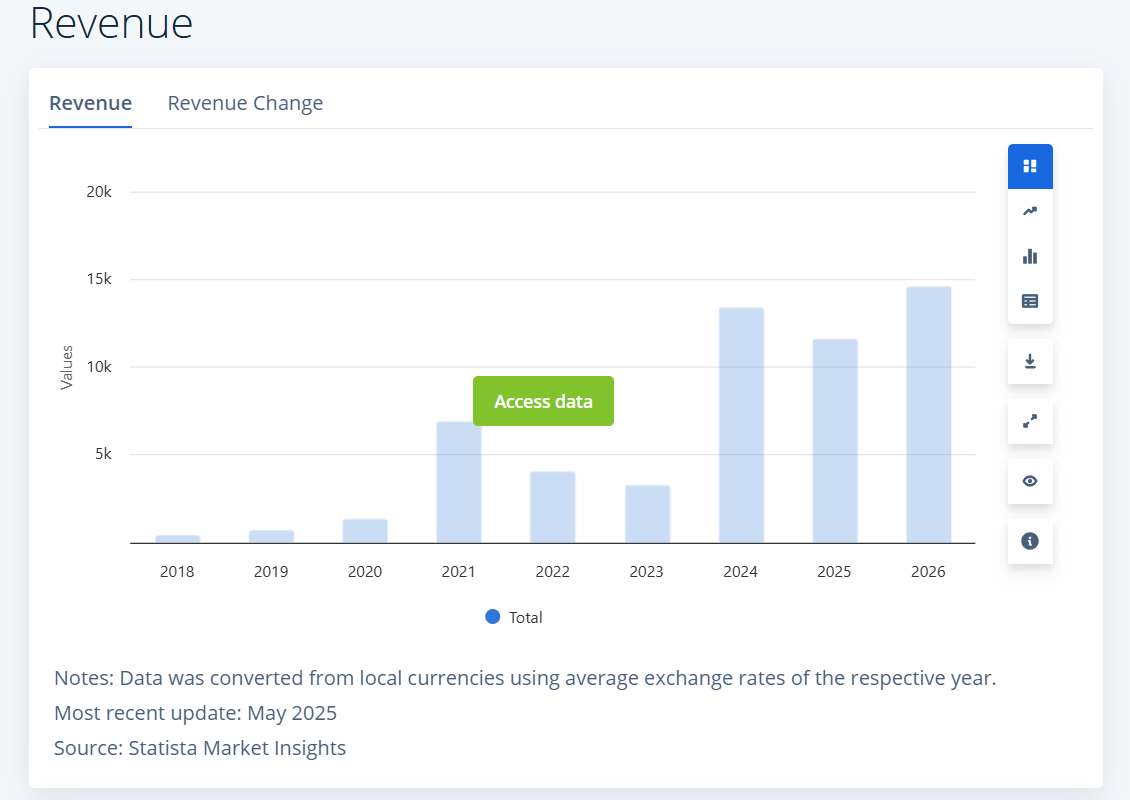Toggle the Total legend label
Image resolution: width=1130 pixels, height=800 pixels.
point(525,618)
